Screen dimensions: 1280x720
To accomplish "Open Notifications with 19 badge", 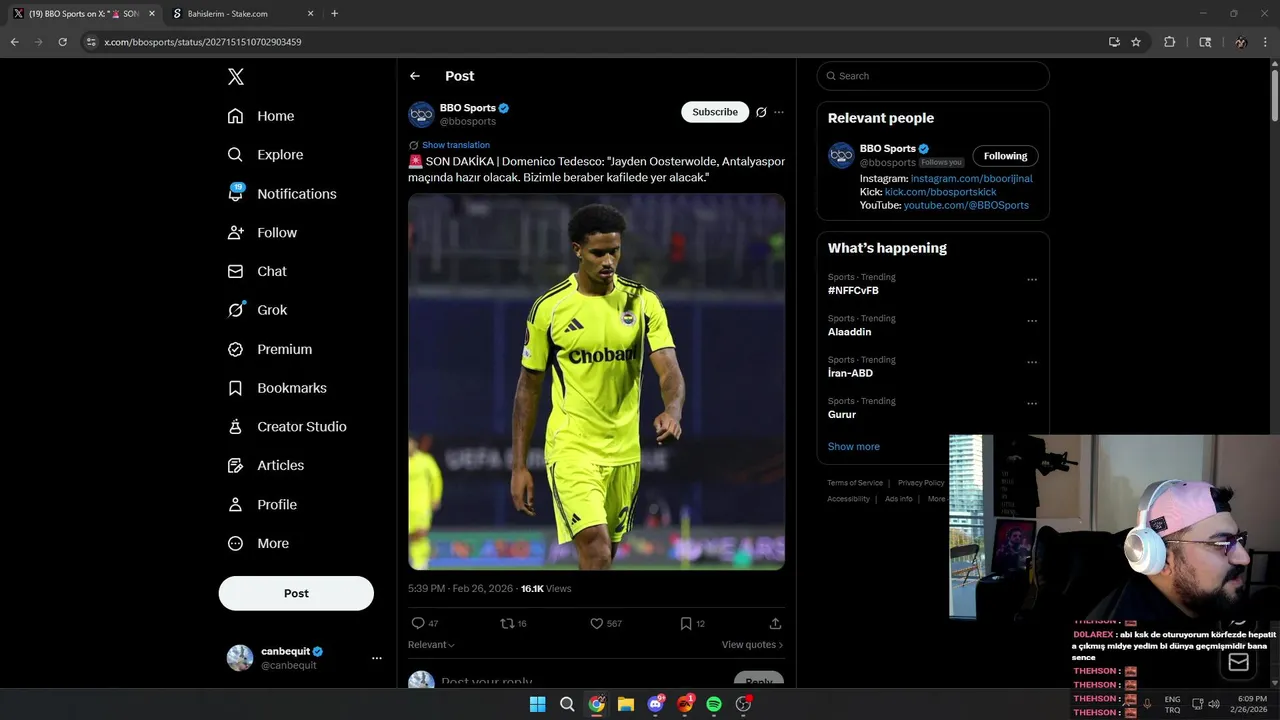I will (281, 194).
